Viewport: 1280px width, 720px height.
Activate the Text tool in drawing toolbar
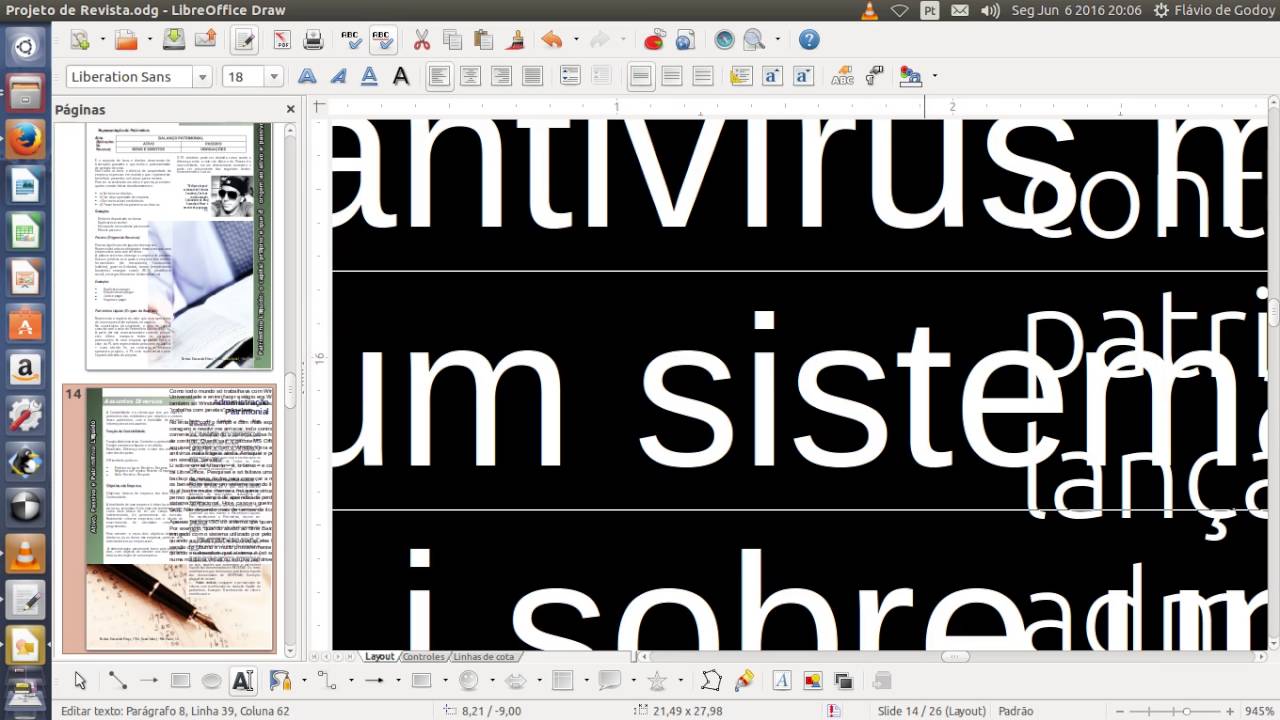(x=242, y=681)
